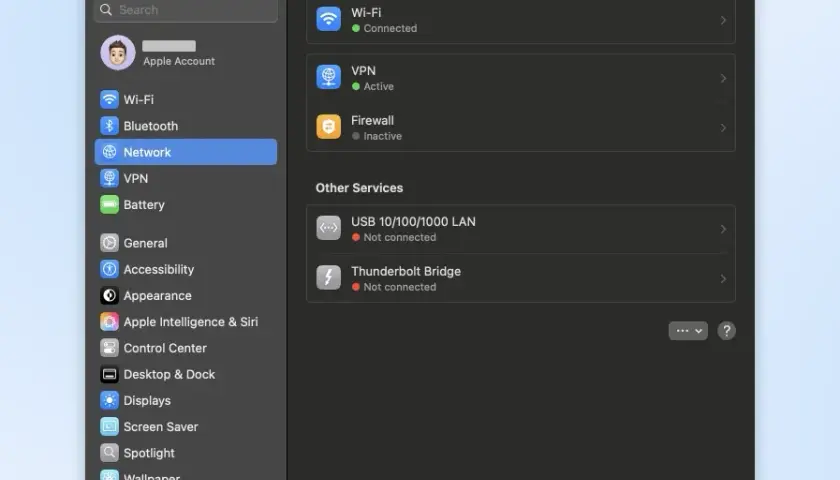Viewport: 840px width, 480px height.
Task: Open Control Center settings
Action: pyautogui.click(x=186, y=348)
